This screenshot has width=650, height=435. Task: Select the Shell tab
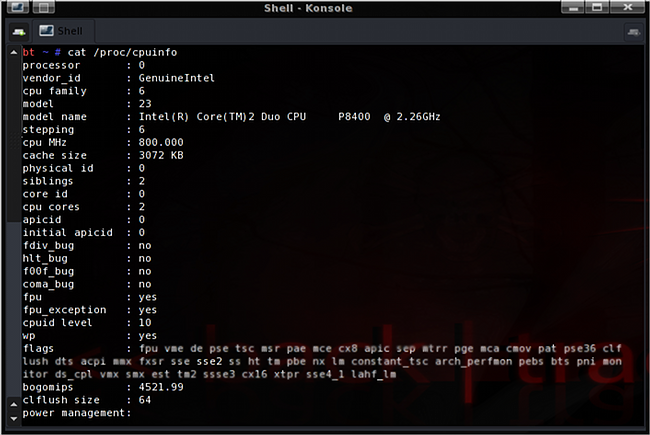(62, 31)
